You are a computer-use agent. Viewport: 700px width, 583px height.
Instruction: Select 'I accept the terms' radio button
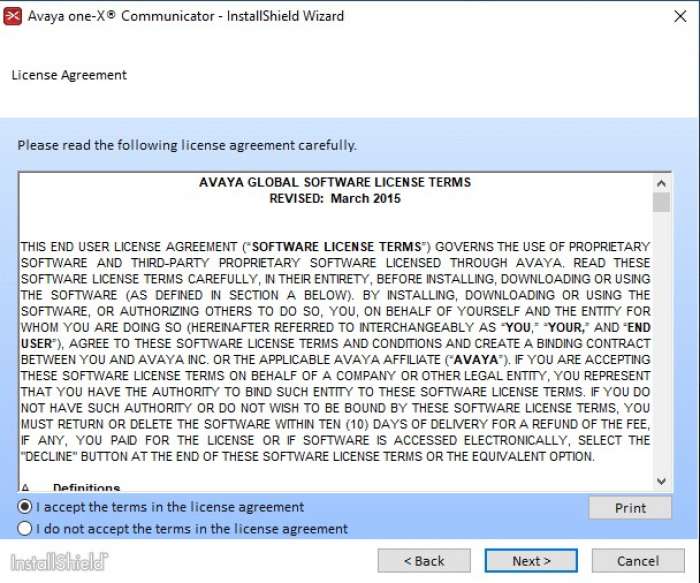(25, 506)
